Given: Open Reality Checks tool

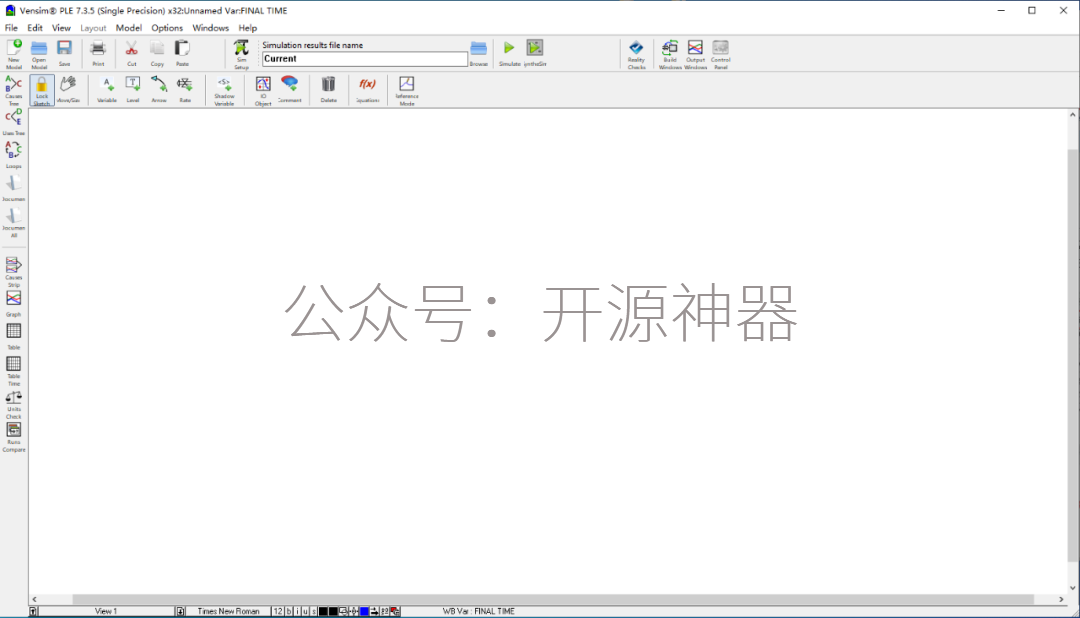Looking at the screenshot, I should pyautogui.click(x=636, y=53).
